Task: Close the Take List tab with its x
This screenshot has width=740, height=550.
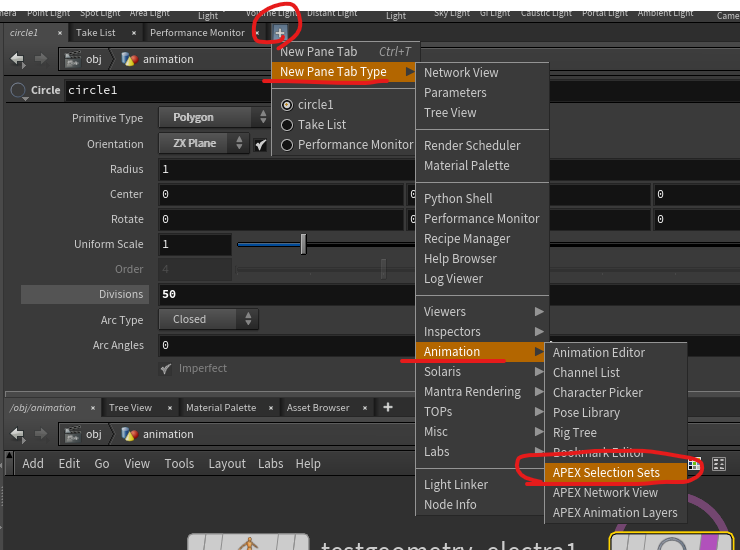Action: 133,33
